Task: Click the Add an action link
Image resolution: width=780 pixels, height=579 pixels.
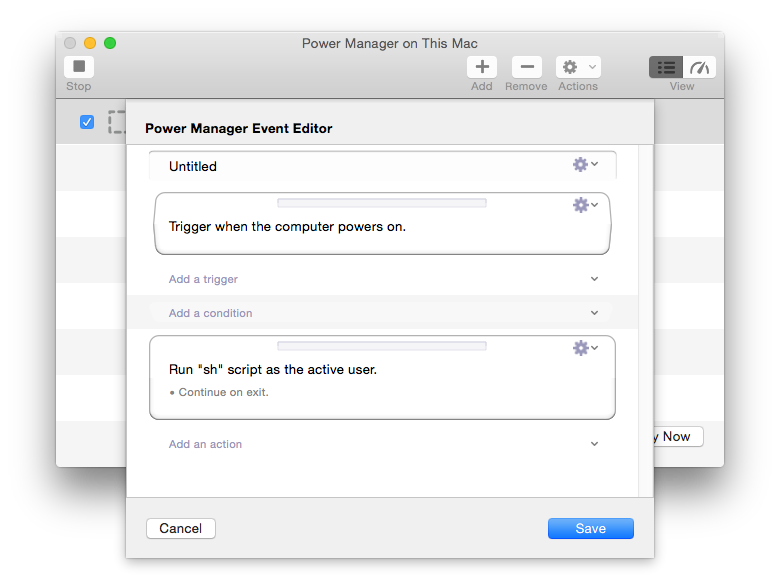Action: [x=205, y=444]
